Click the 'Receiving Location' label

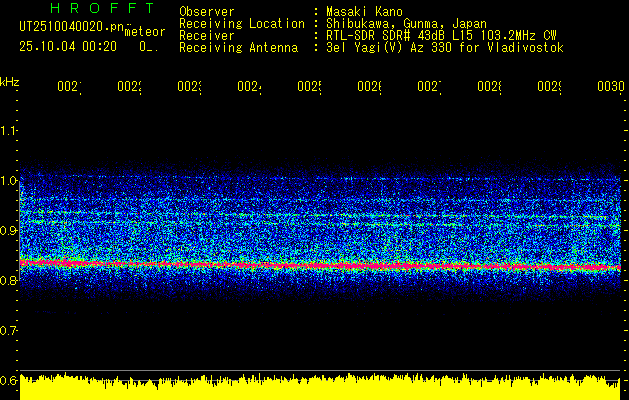point(242,23)
